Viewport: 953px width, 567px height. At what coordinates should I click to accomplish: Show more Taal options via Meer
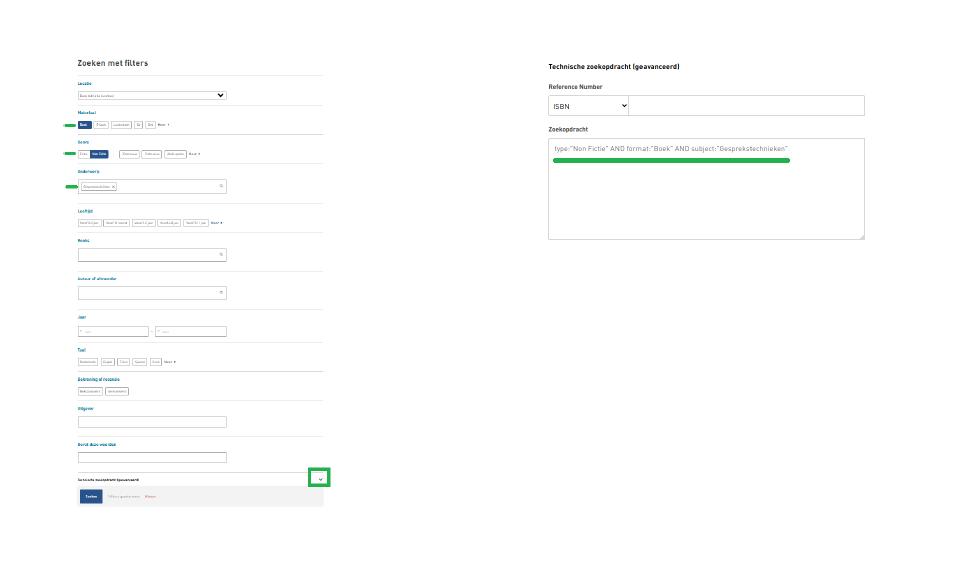[170, 362]
